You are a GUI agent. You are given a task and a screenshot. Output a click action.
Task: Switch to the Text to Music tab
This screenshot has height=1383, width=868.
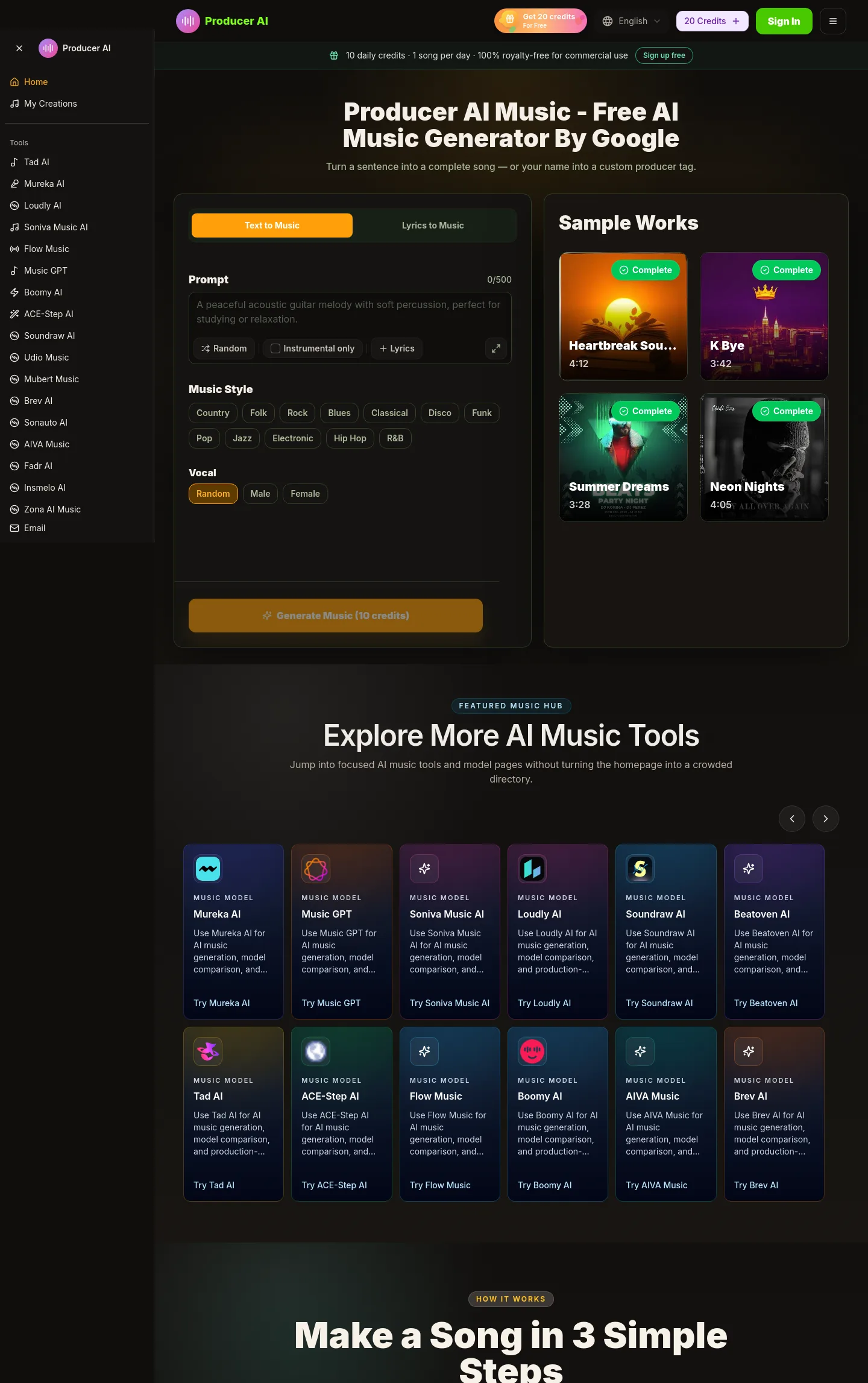pyautogui.click(x=272, y=225)
